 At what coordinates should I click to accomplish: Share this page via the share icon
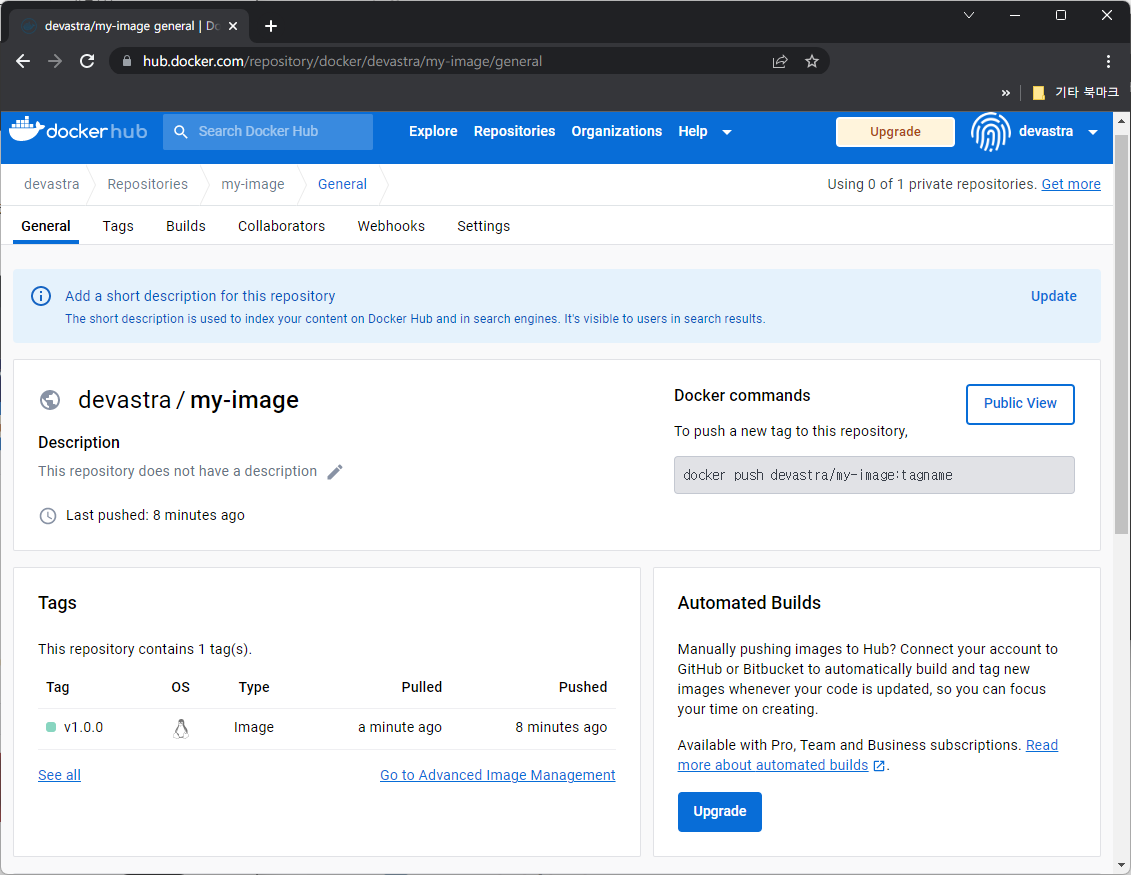(x=780, y=61)
